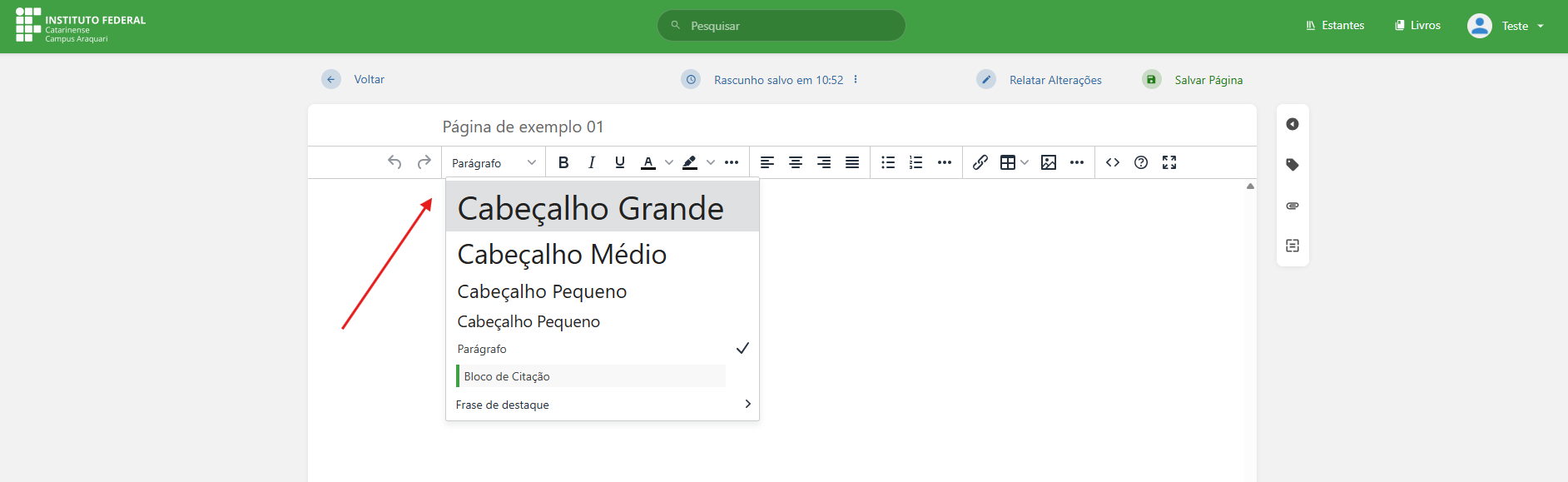The height and width of the screenshot is (482, 1568).
Task: Expand the text color dropdown arrow
Action: pyautogui.click(x=669, y=162)
